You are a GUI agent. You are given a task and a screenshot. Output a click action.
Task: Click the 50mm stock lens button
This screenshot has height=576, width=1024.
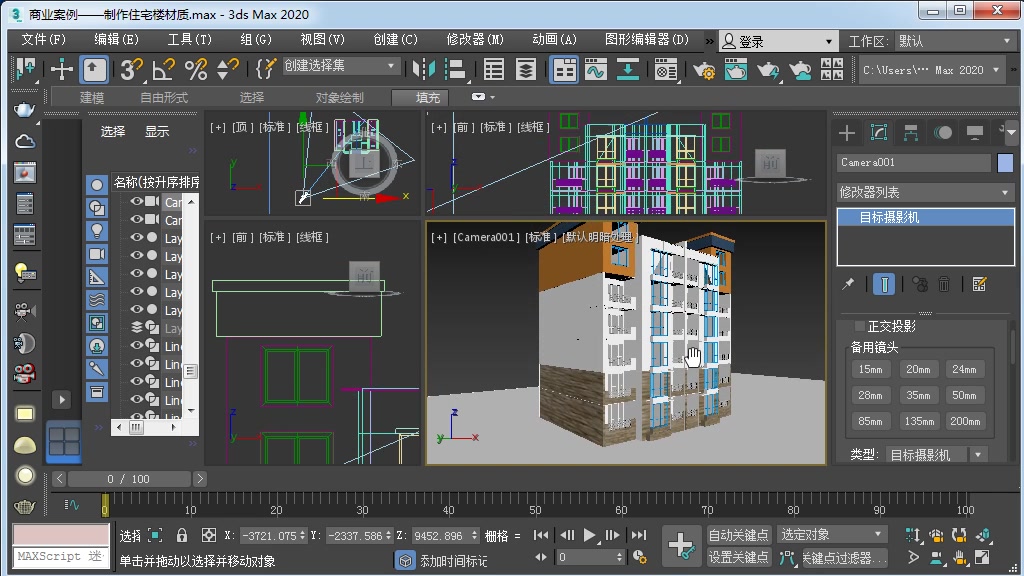pyautogui.click(x=963, y=395)
